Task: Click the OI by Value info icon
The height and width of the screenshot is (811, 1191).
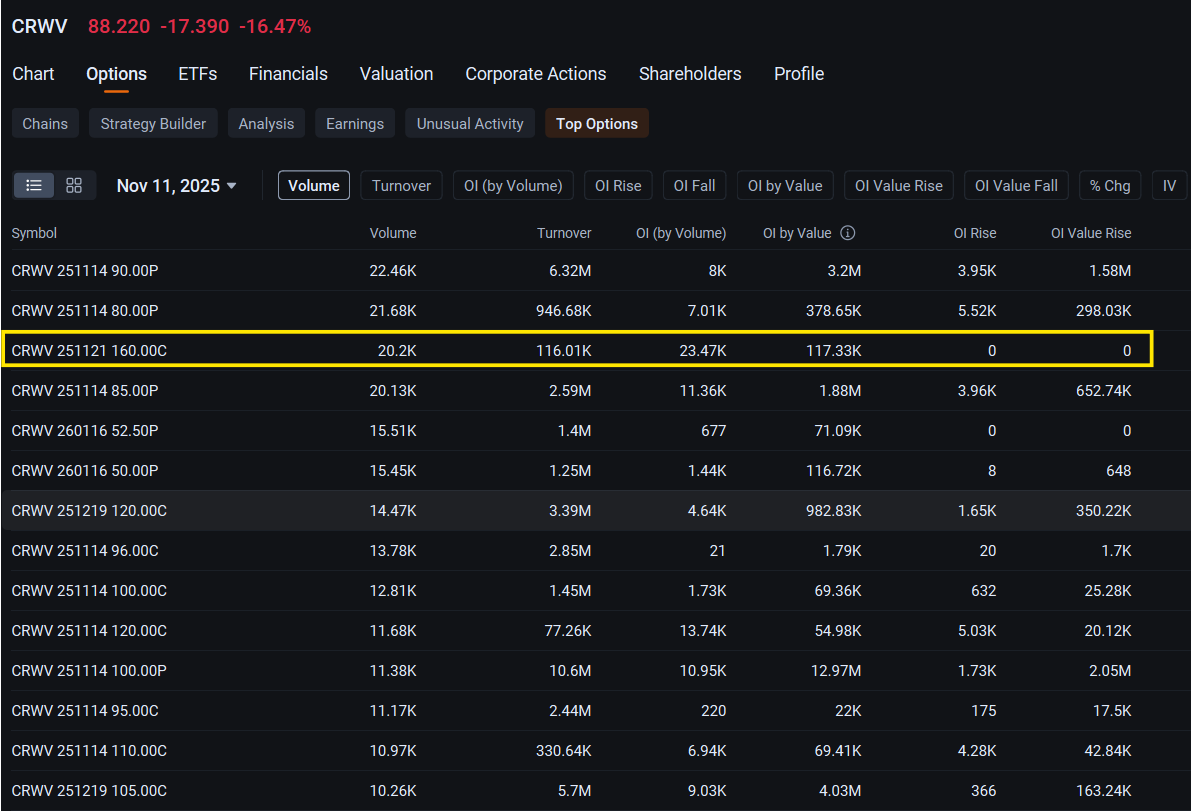Action: (x=848, y=233)
